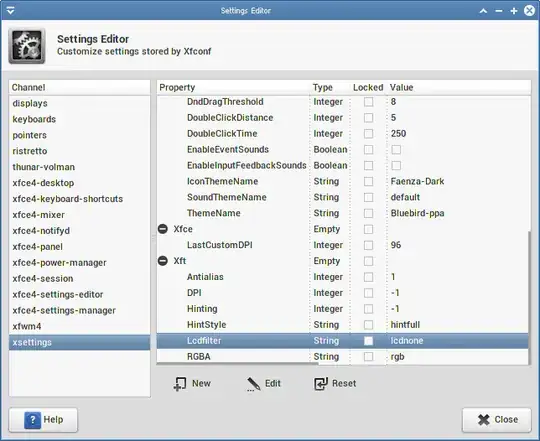
Task: Click the property list vertical scrollbar
Action: (x=530, y=298)
